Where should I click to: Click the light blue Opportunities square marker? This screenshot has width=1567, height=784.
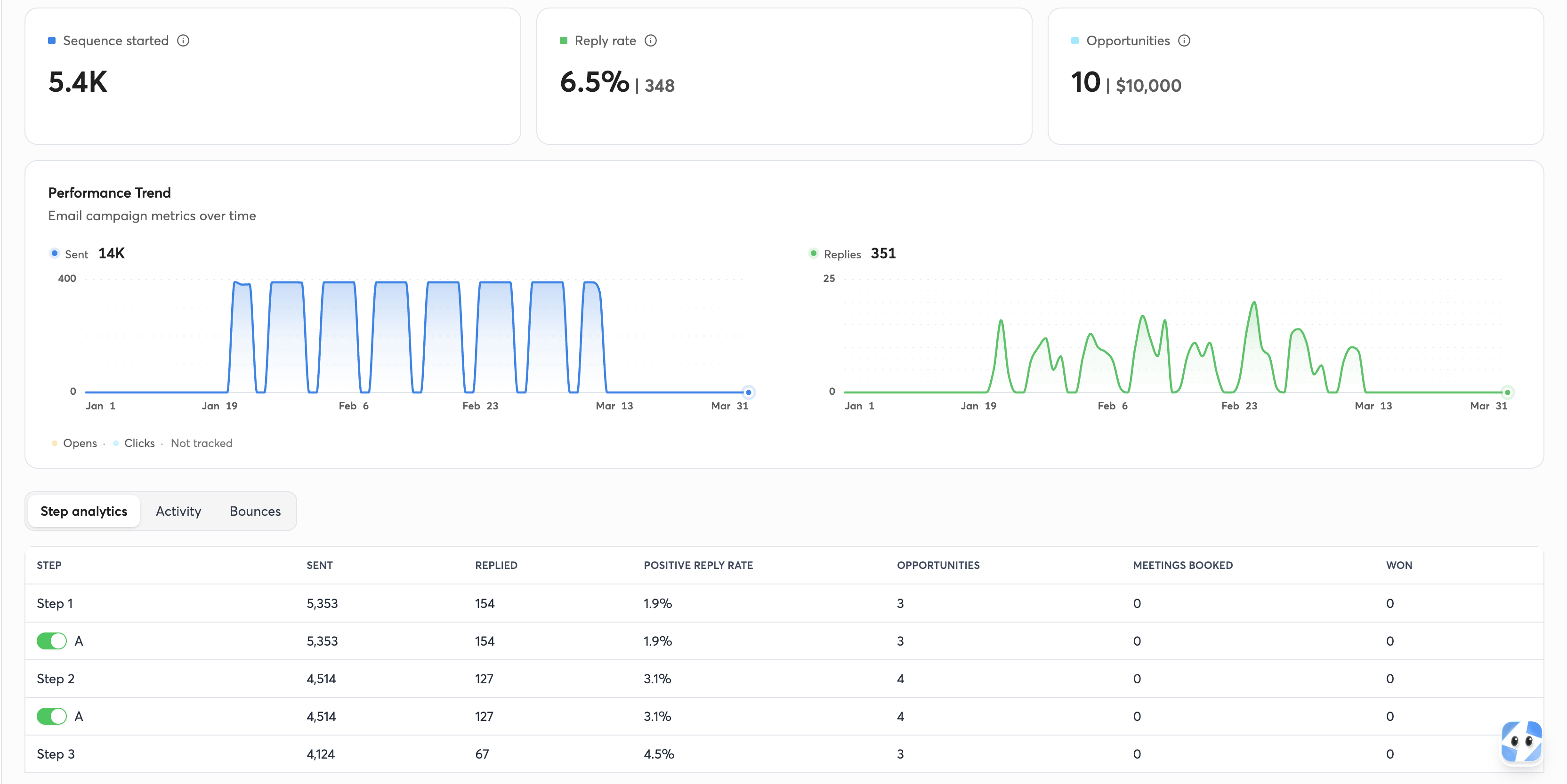tap(1075, 41)
